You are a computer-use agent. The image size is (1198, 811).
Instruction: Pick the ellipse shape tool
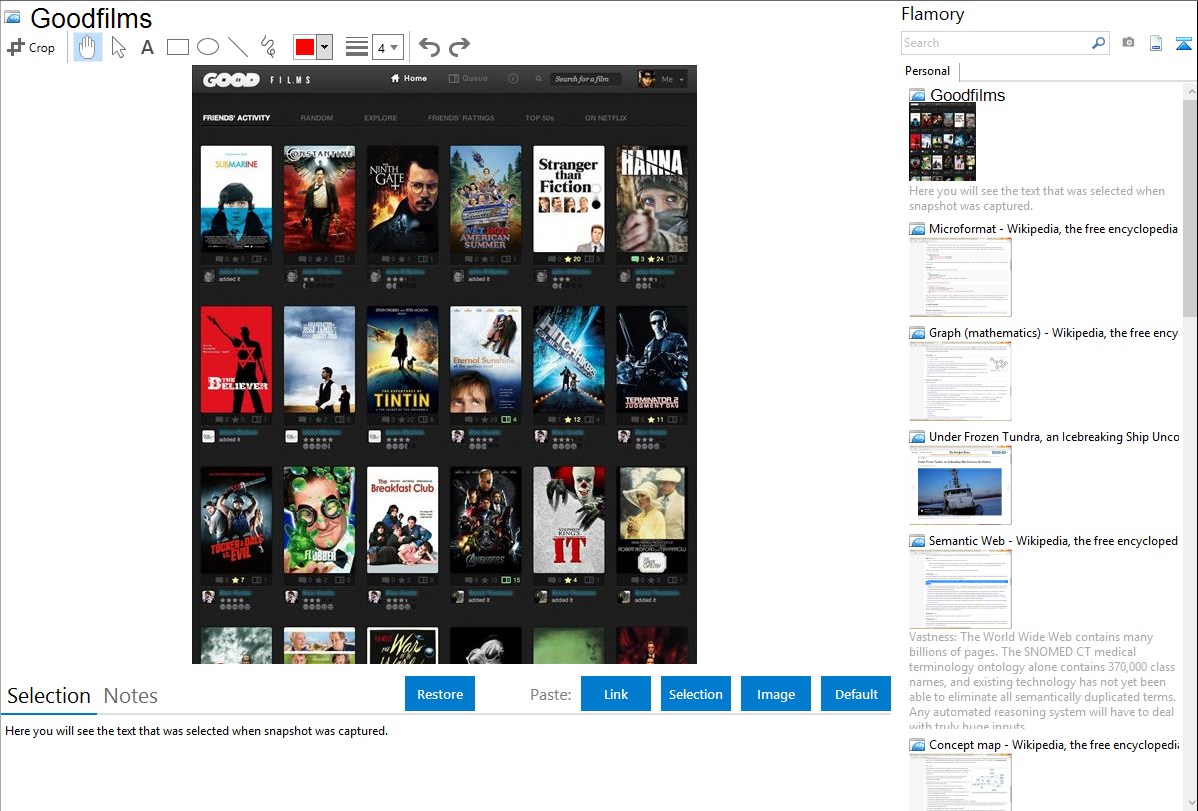click(207, 47)
